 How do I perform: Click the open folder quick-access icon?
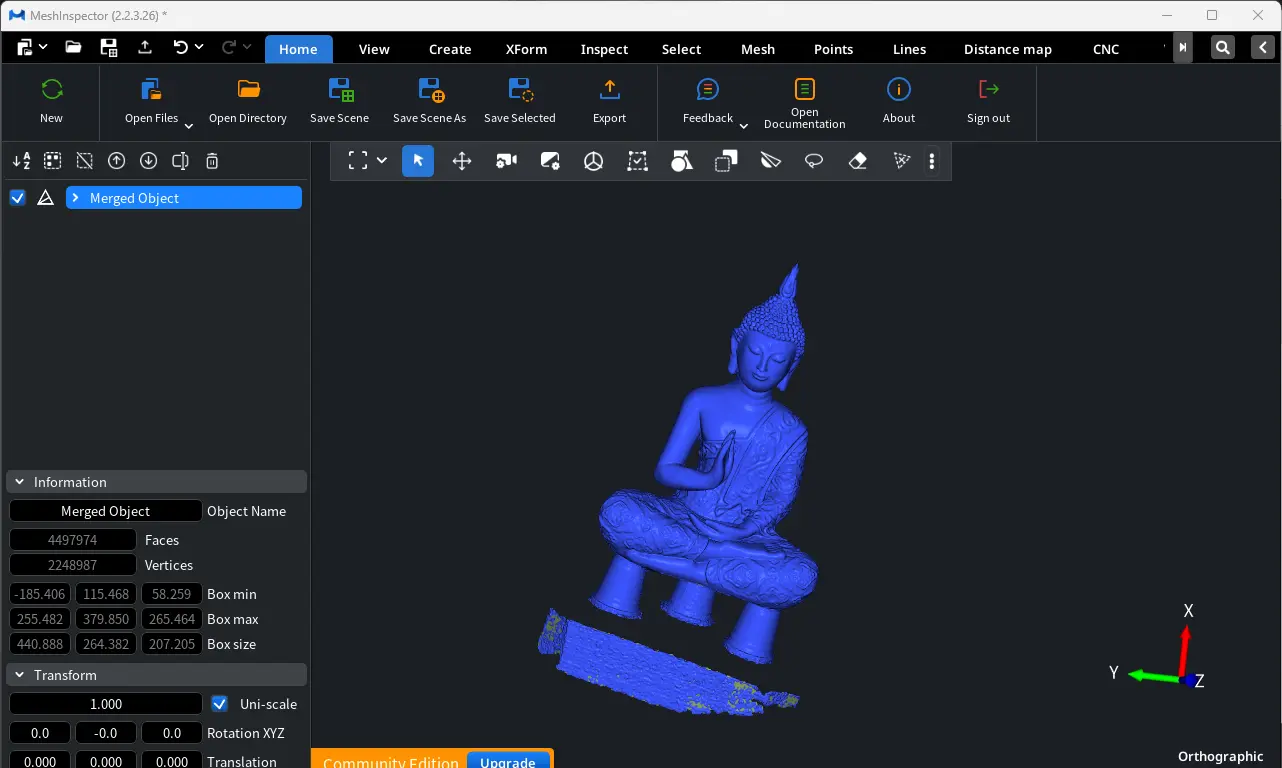[x=73, y=47]
